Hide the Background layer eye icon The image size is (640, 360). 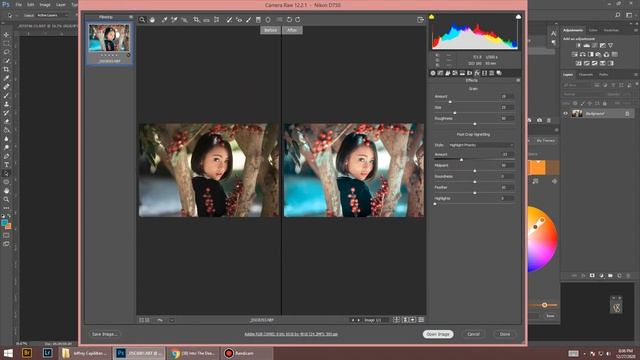coord(566,113)
